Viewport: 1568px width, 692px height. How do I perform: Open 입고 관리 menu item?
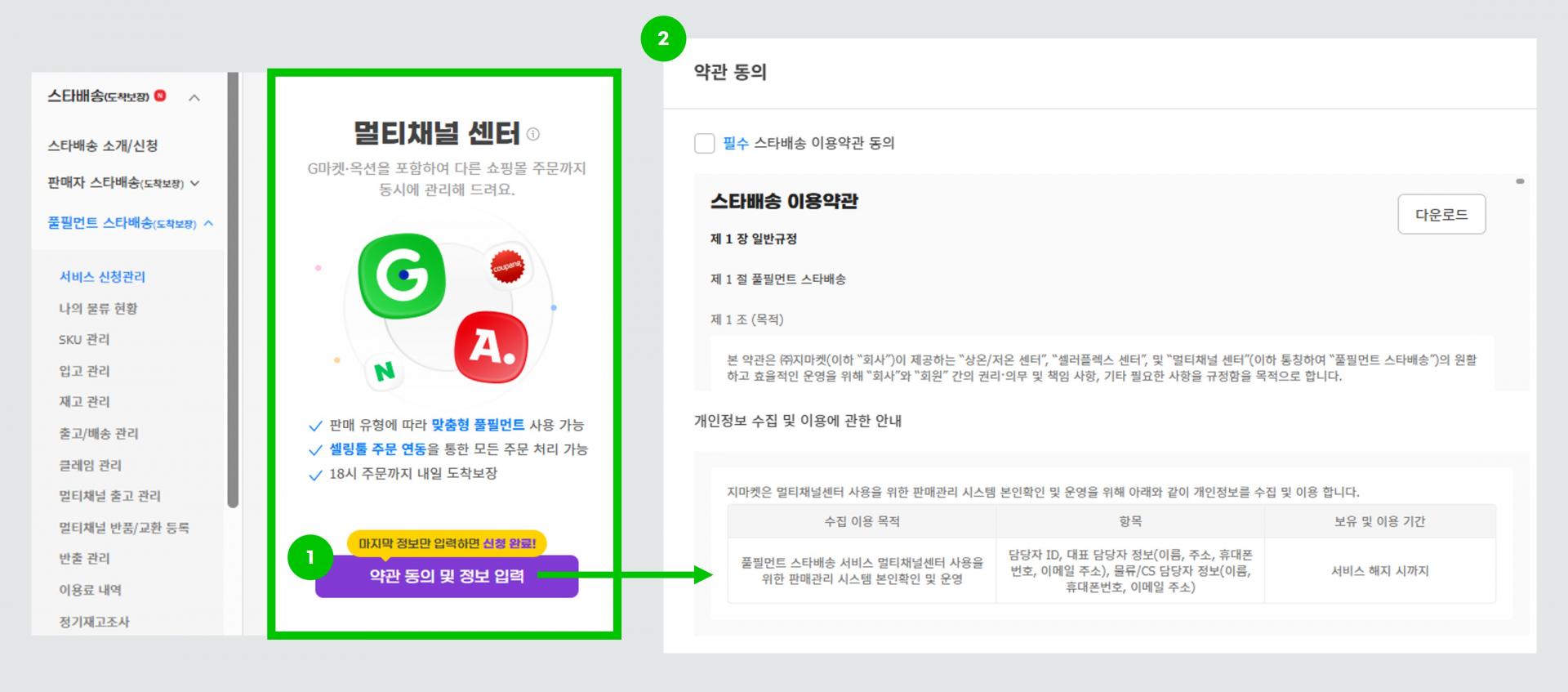84,370
